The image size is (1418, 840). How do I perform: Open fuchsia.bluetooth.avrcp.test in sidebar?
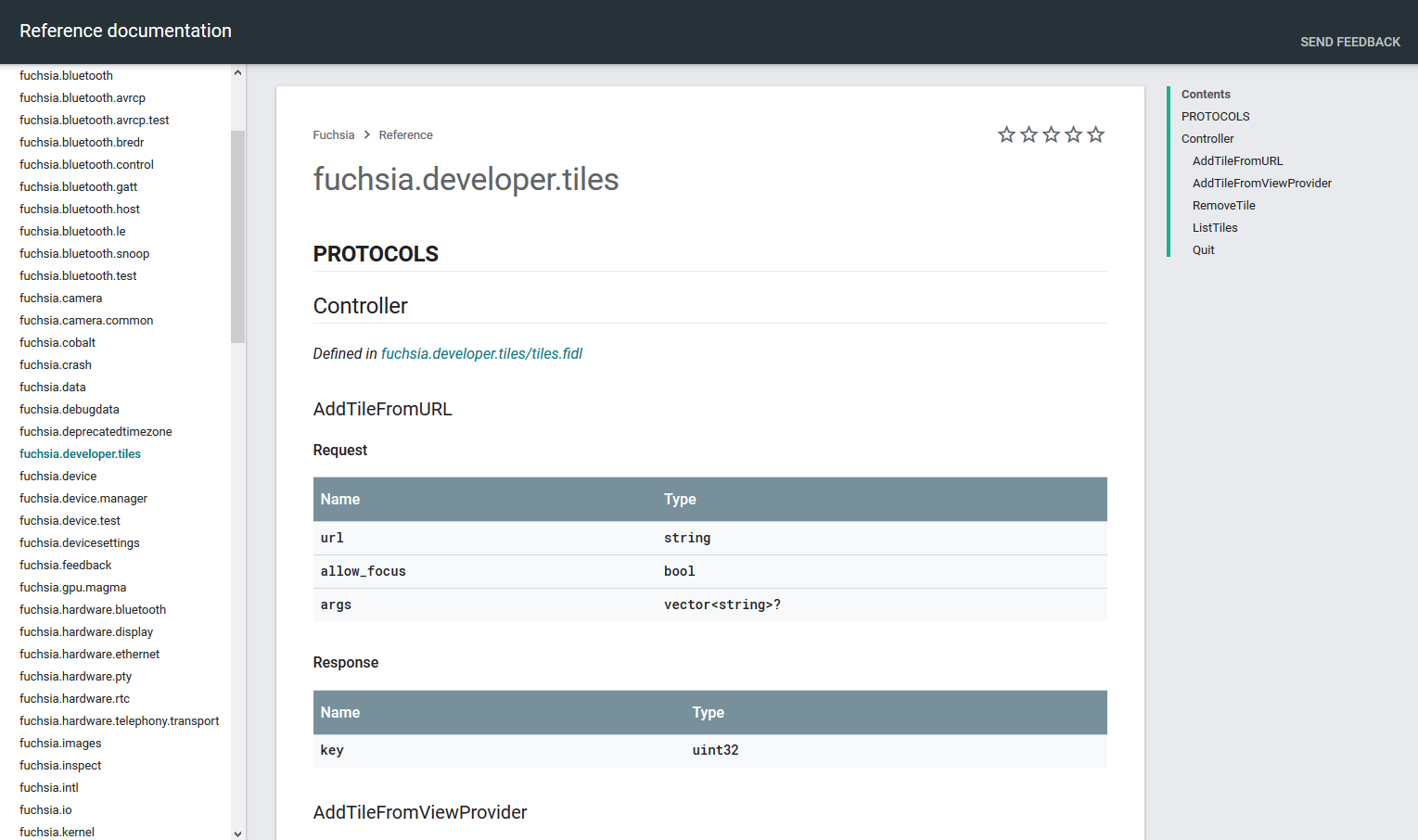pyautogui.click(x=94, y=120)
